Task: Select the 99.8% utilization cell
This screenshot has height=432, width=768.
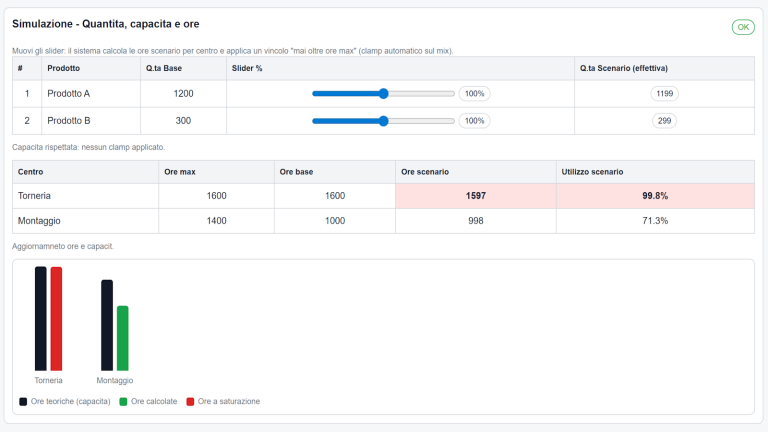Action: [654, 196]
